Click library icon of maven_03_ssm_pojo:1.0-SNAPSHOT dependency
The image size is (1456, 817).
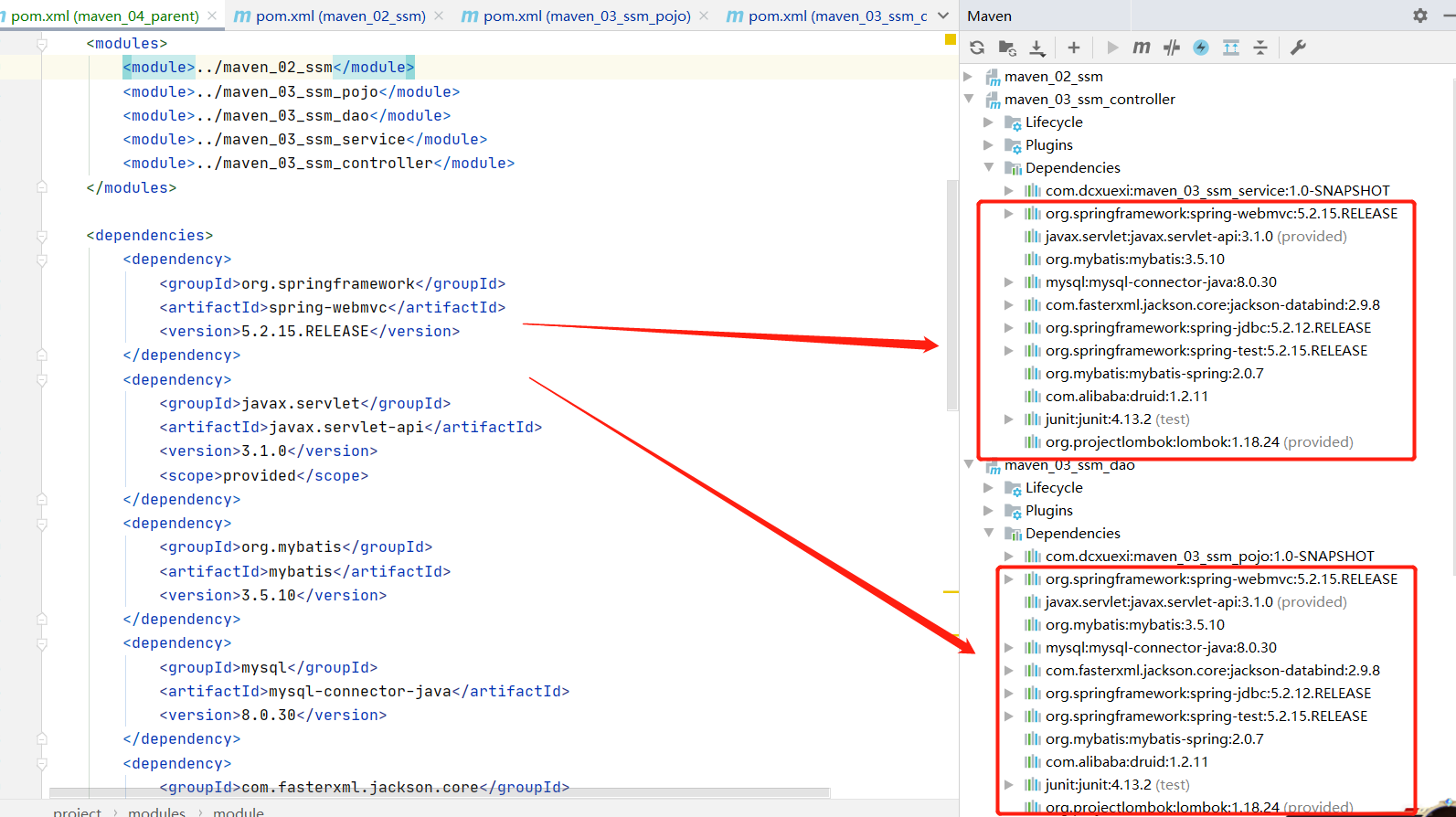(1033, 557)
